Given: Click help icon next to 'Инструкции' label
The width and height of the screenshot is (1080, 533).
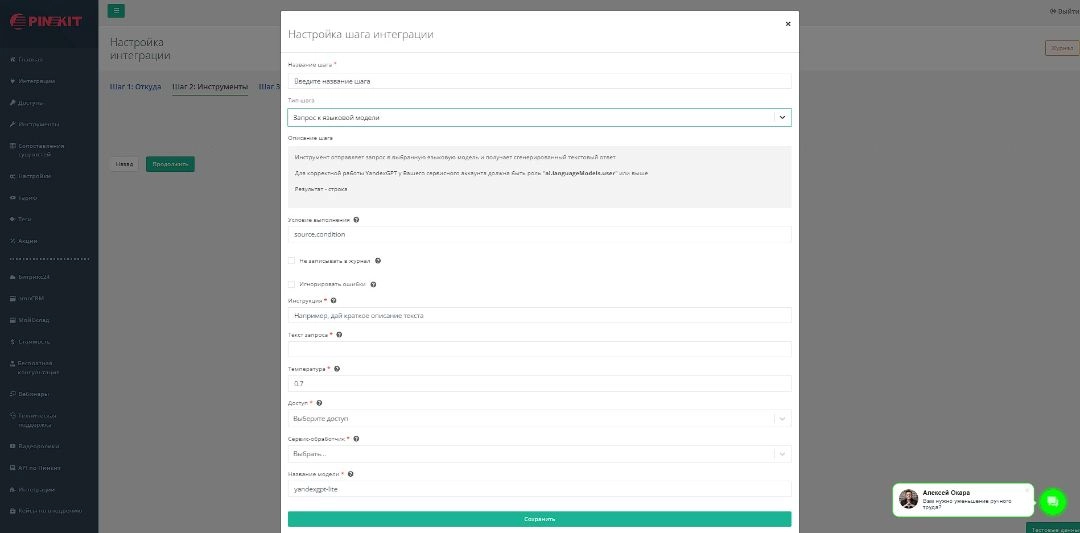Looking at the screenshot, I should 333,300.
